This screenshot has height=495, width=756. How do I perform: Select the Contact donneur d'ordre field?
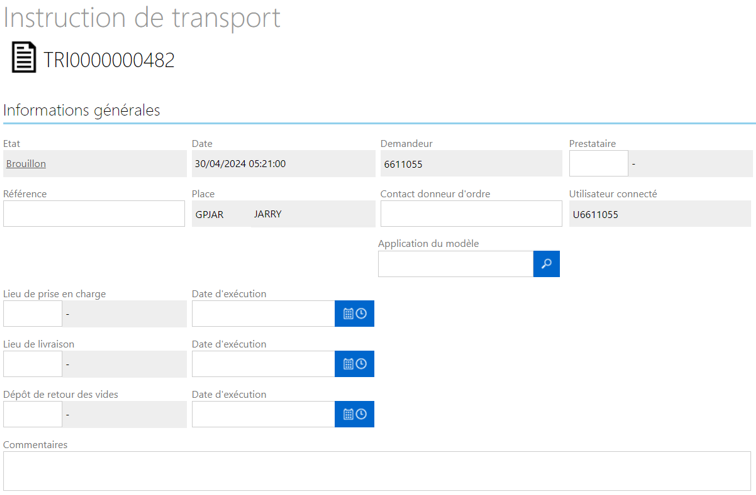(471, 214)
